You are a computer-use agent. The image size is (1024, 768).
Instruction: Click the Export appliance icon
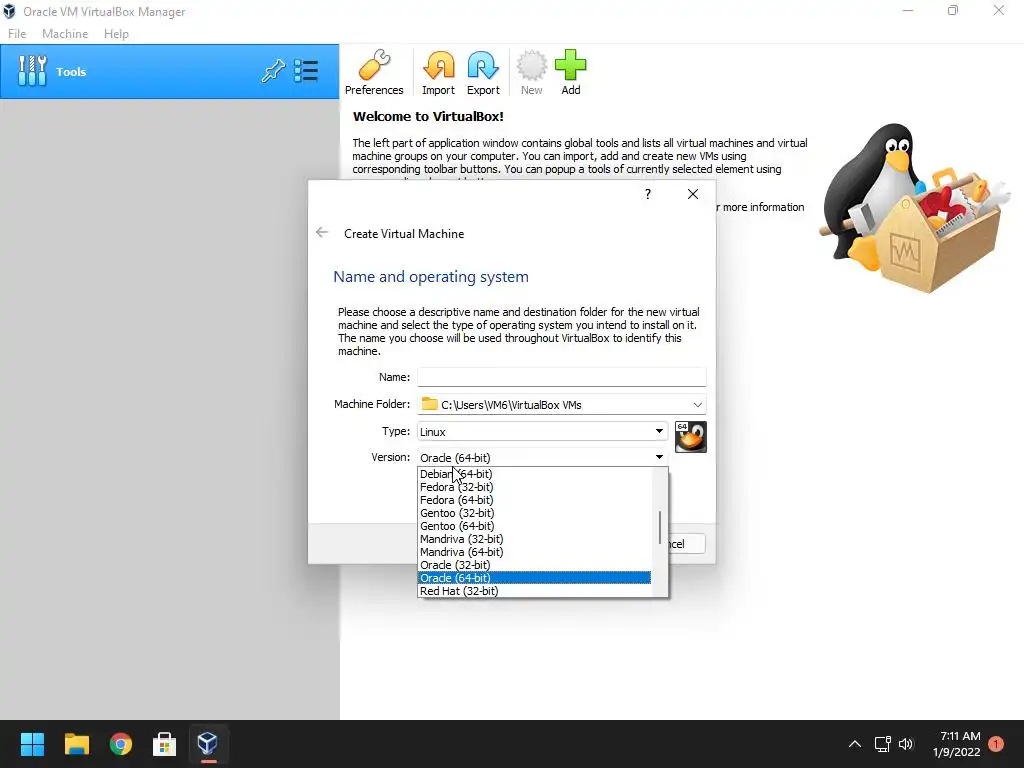coord(483,72)
